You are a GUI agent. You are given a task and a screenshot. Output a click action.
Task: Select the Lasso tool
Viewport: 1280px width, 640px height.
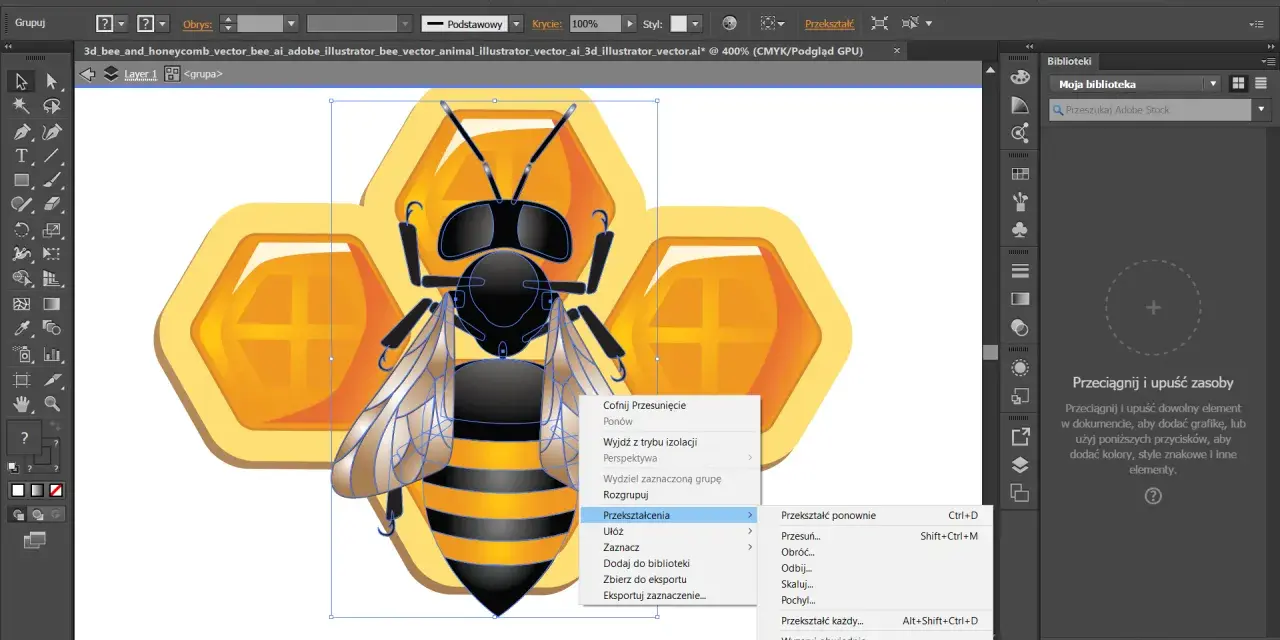click(52, 106)
